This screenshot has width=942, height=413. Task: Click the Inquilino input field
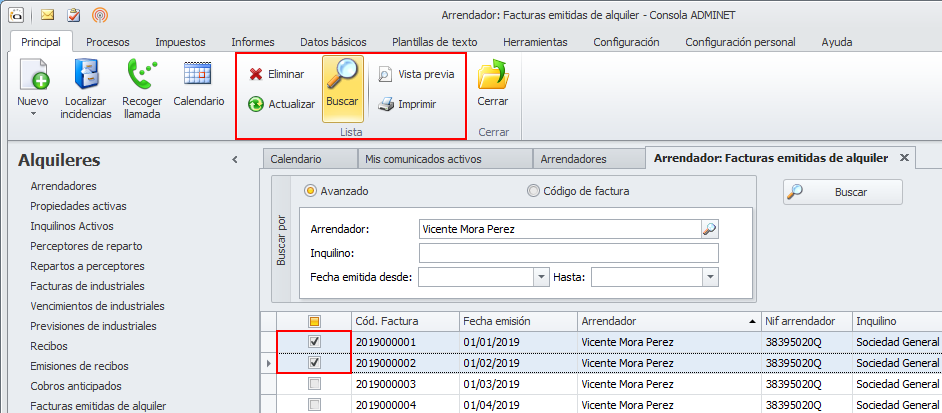point(568,253)
